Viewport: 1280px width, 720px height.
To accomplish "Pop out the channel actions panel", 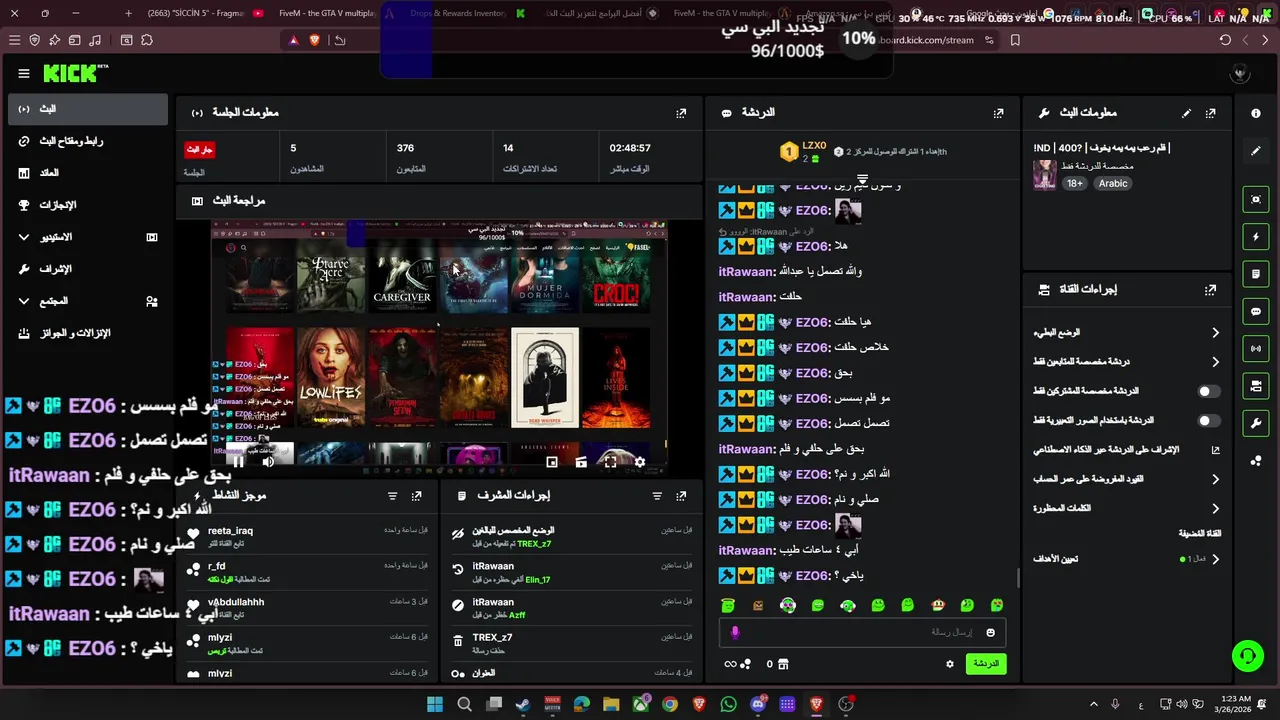I will tap(1211, 289).
